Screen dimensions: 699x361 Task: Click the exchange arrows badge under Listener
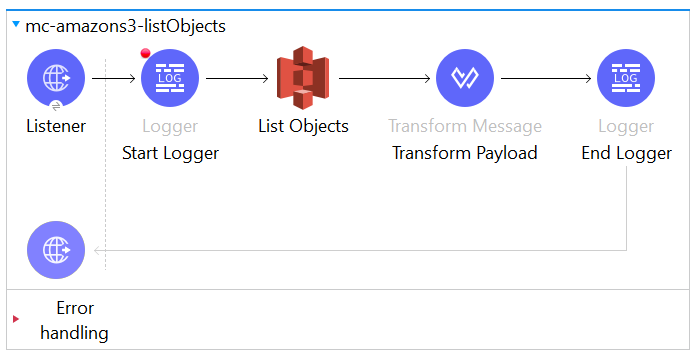[x=56, y=106]
